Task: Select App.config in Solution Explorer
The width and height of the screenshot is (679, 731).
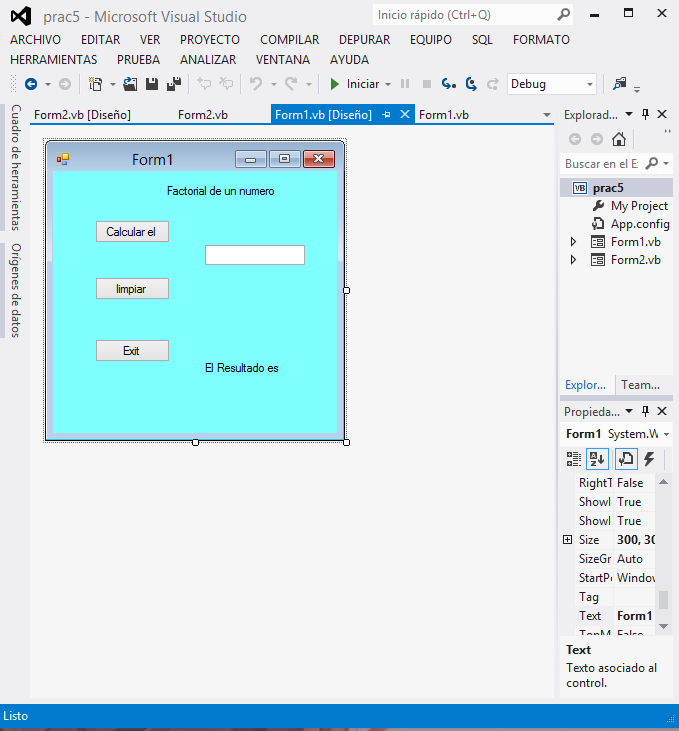Action: pyautogui.click(x=640, y=224)
